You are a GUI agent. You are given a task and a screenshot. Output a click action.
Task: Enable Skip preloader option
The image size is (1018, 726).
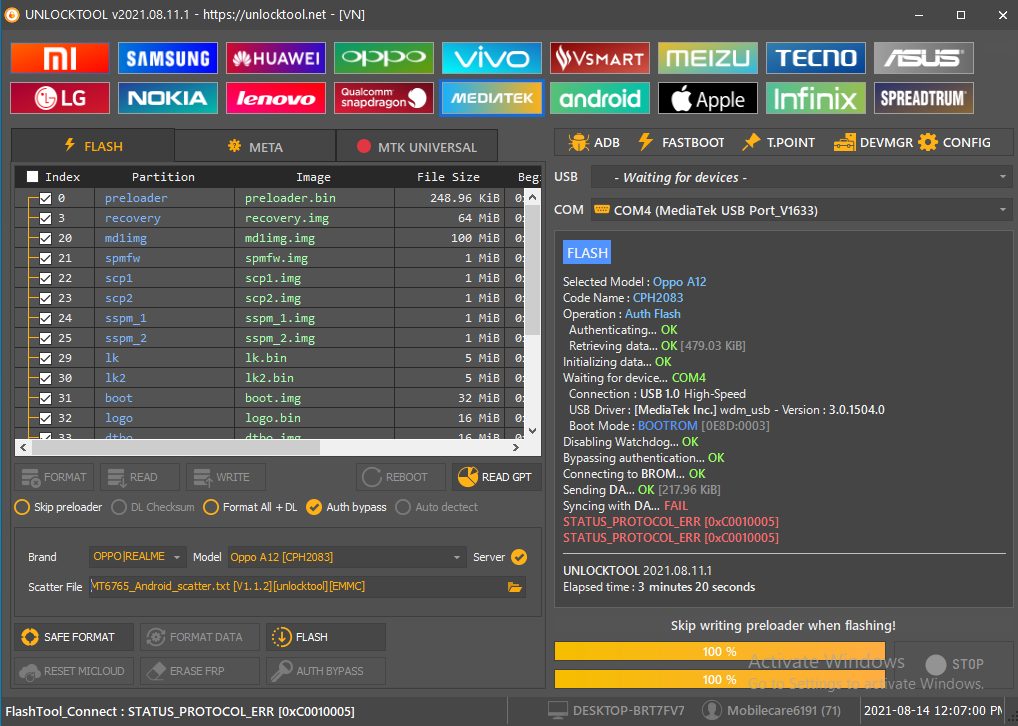(58, 507)
